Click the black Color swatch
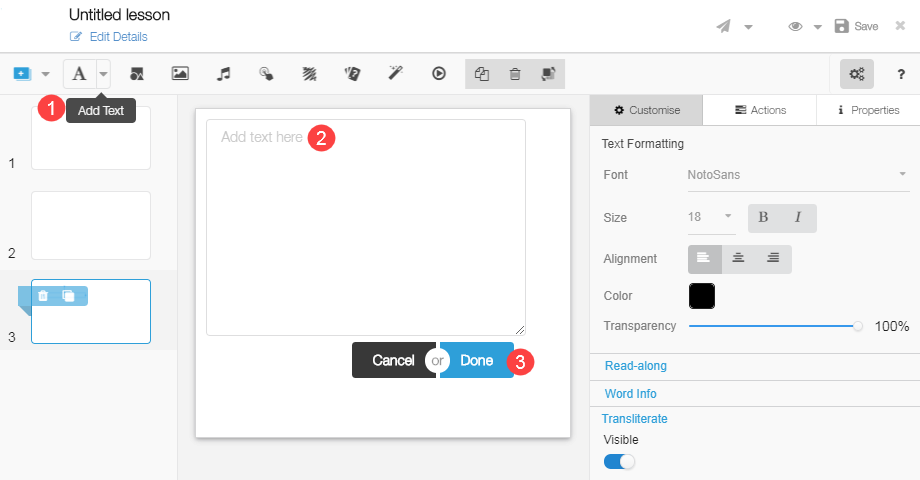Image resolution: width=920 pixels, height=480 pixels. point(702,296)
